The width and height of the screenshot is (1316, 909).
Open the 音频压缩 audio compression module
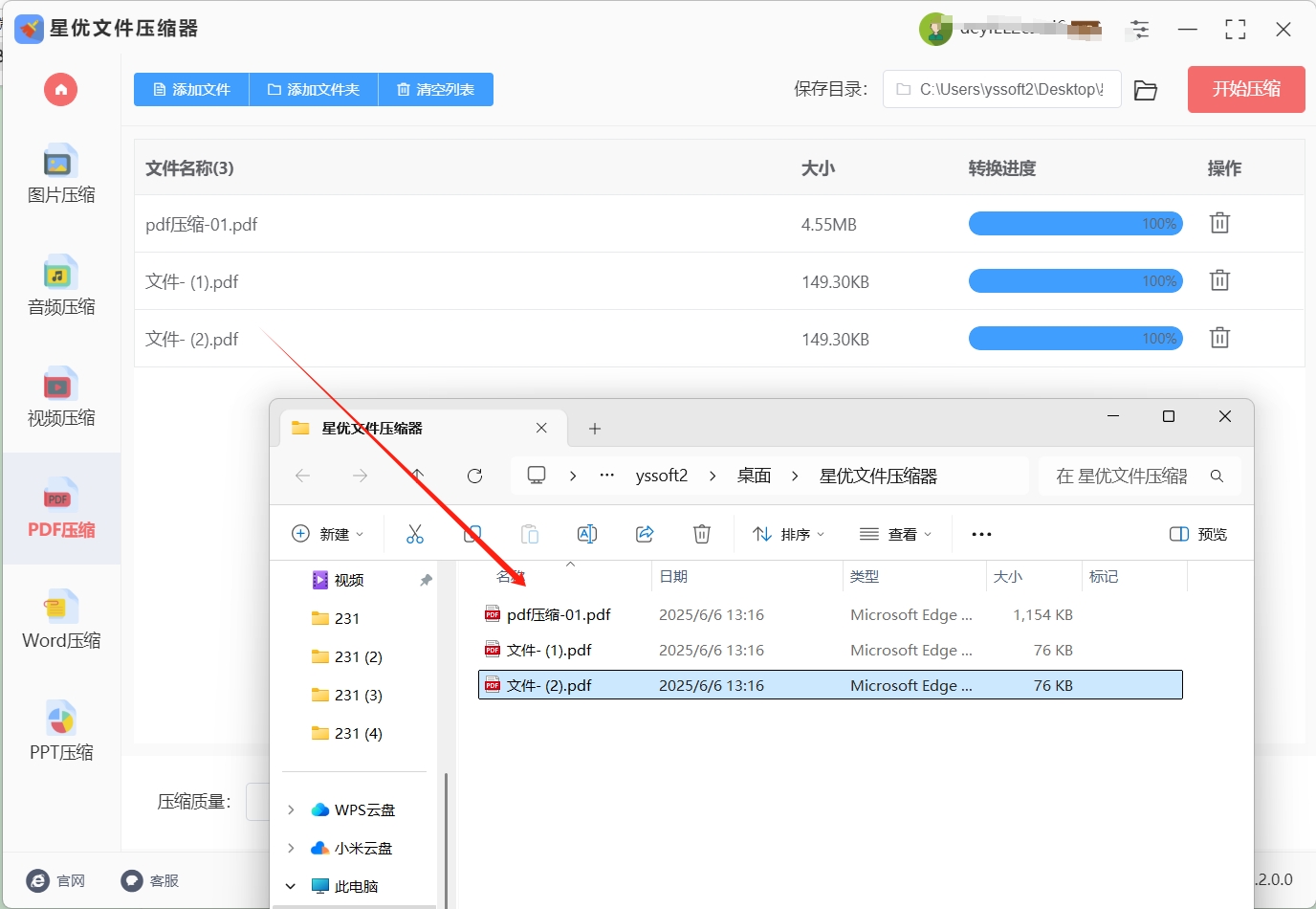(x=61, y=286)
